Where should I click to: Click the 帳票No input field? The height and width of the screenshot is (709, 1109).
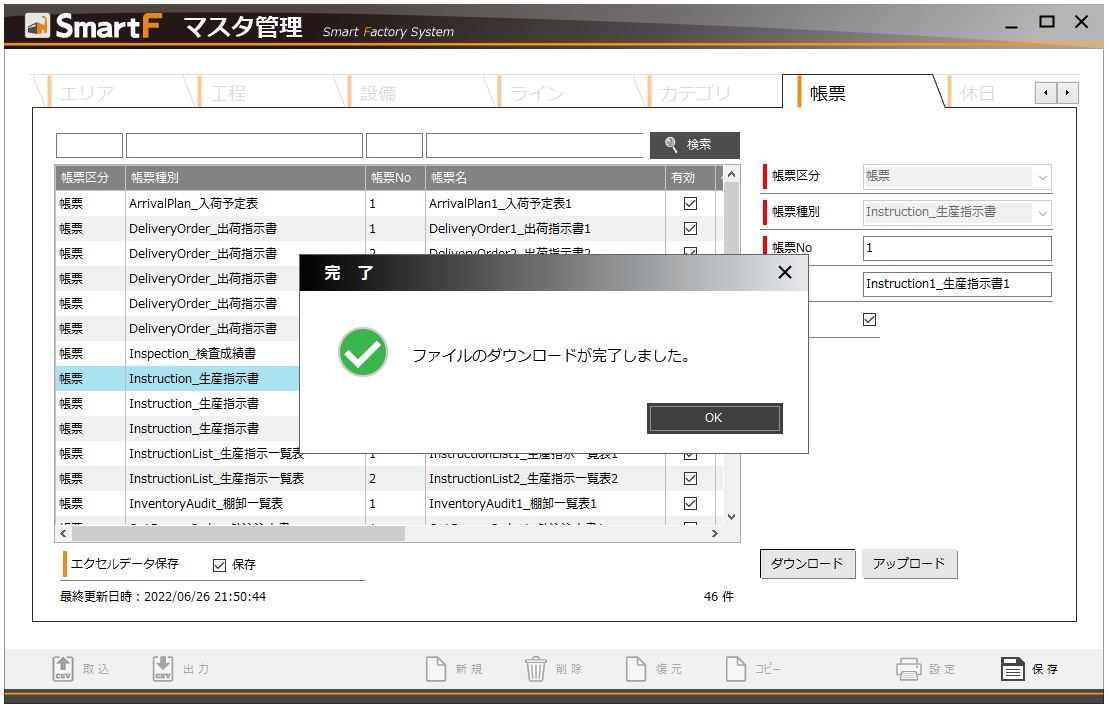pos(956,248)
